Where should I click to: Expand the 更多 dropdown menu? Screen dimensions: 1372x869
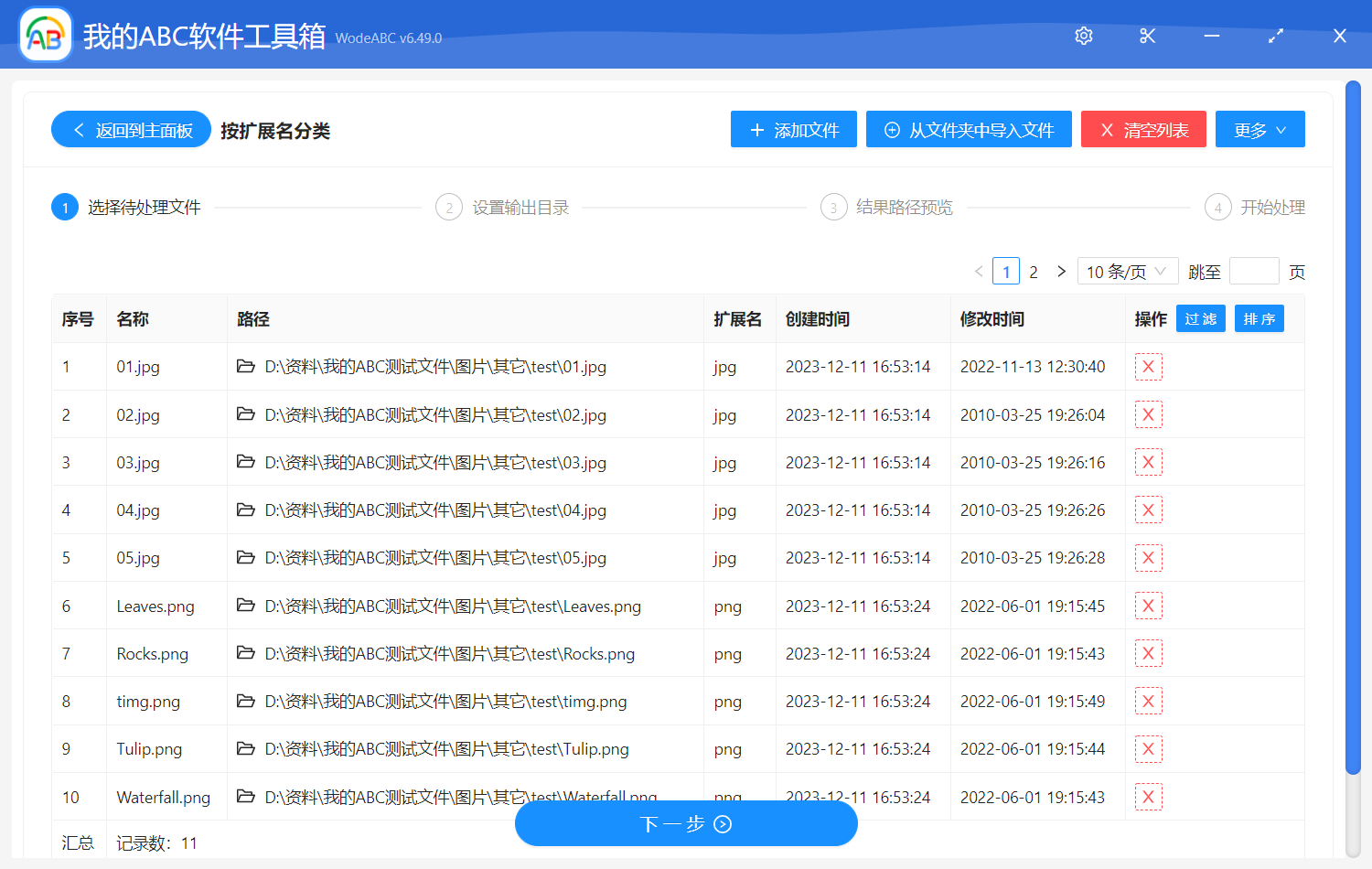pyautogui.click(x=1259, y=130)
